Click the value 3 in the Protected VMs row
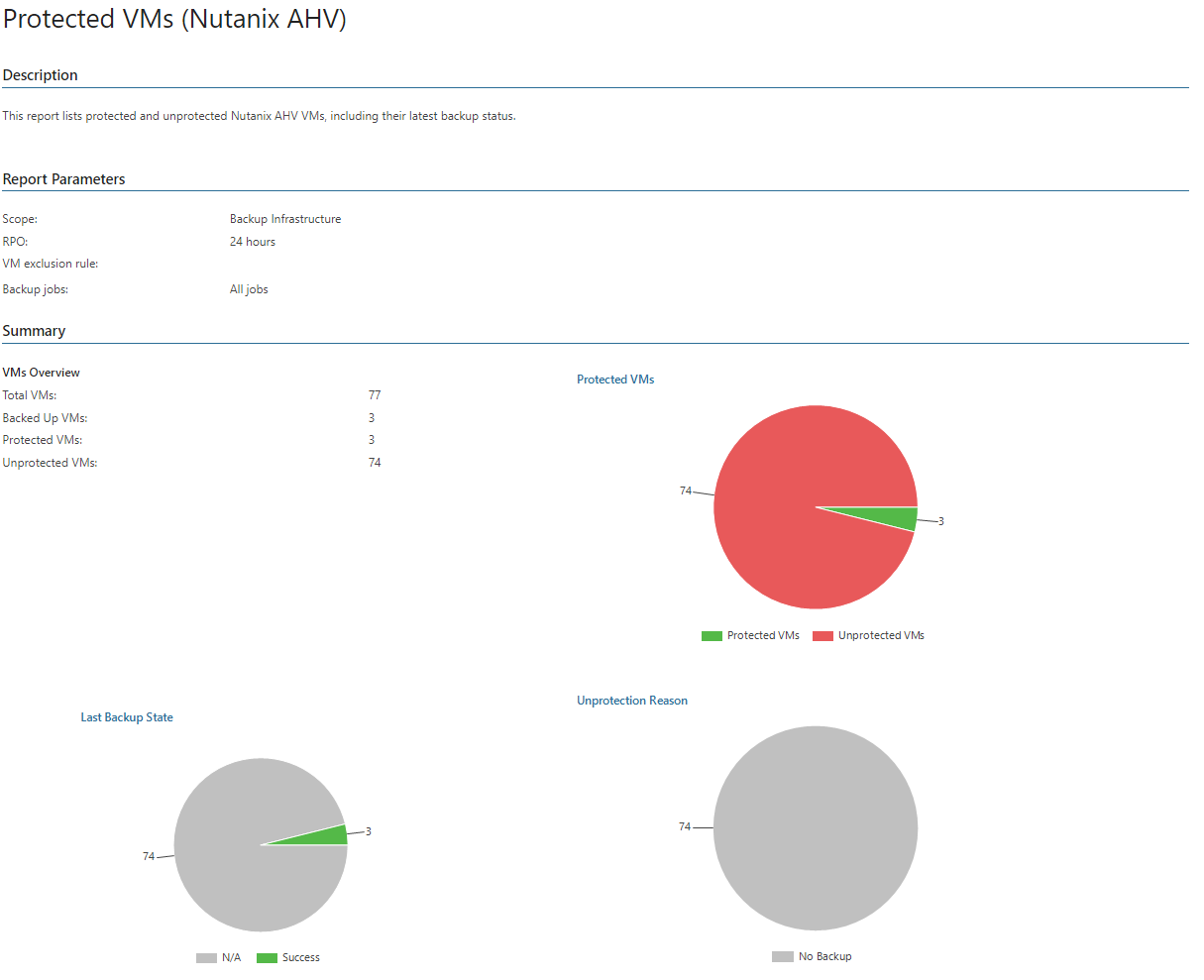The height and width of the screenshot is (980, 1204). click(372, 440)
